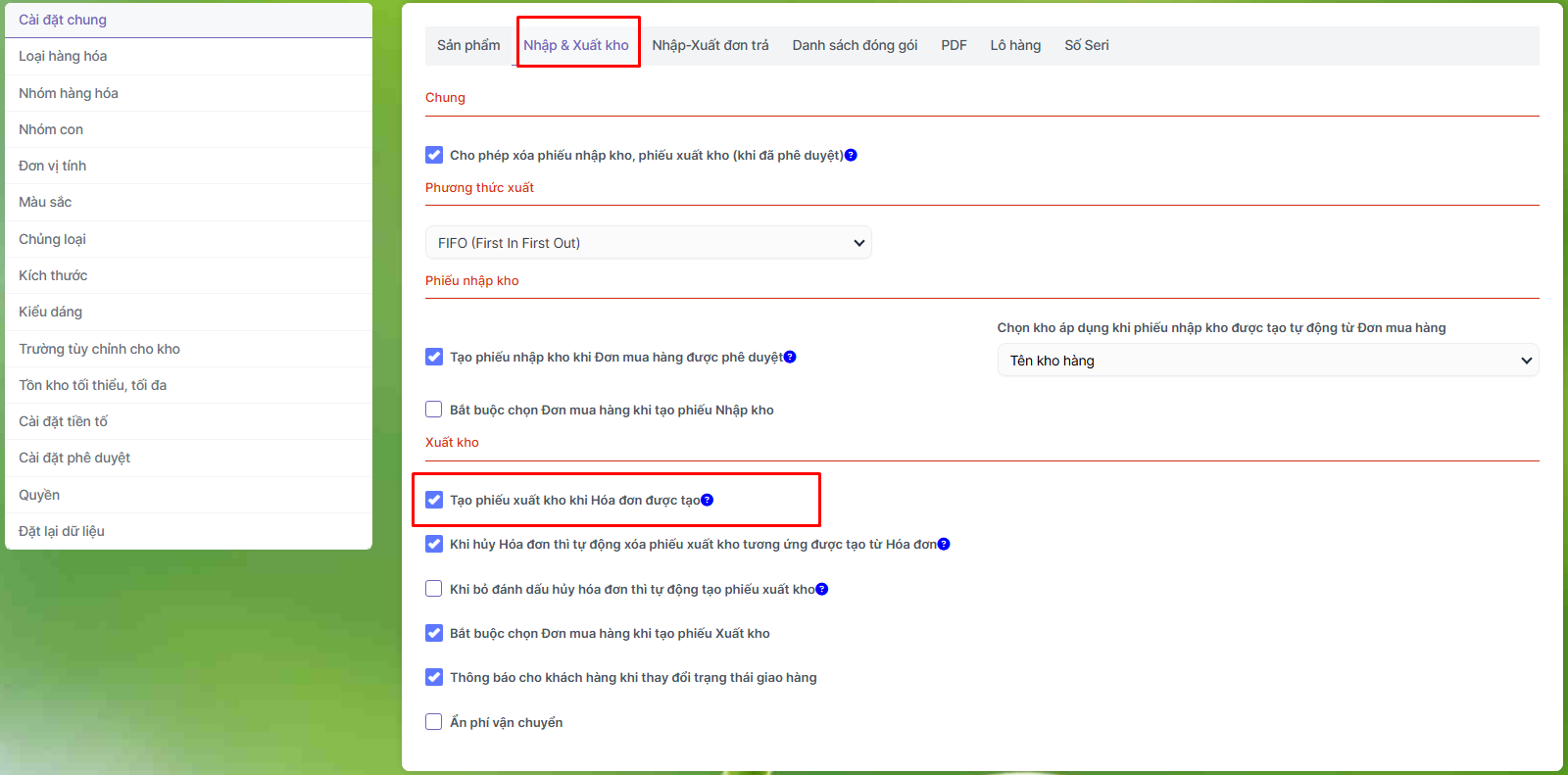Go to the 'Danh sách đóng gói' tab
Screen dimensions: 1568x775
tap(855, 45)
